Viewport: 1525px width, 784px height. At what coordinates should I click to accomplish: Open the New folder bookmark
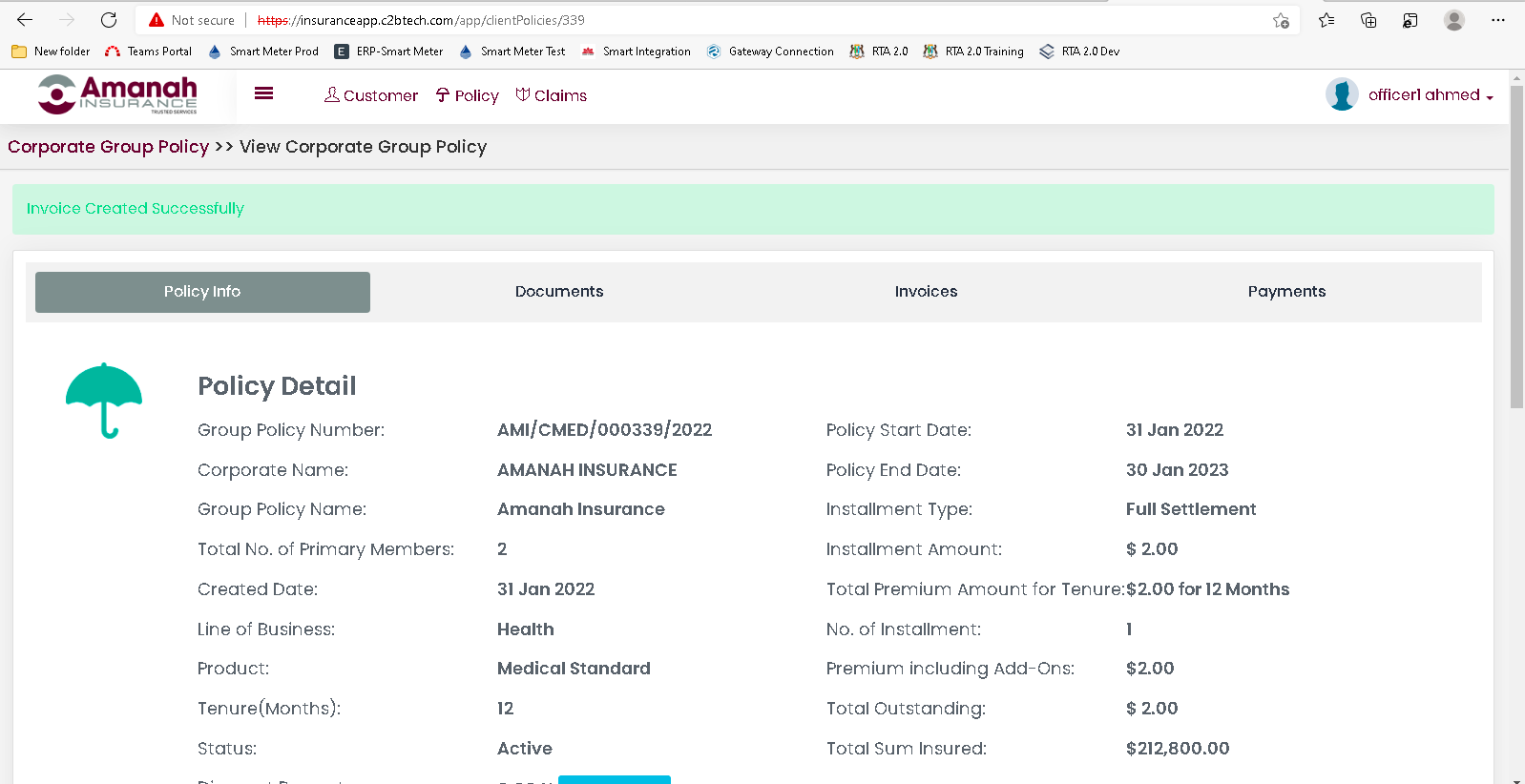point(51,52)
